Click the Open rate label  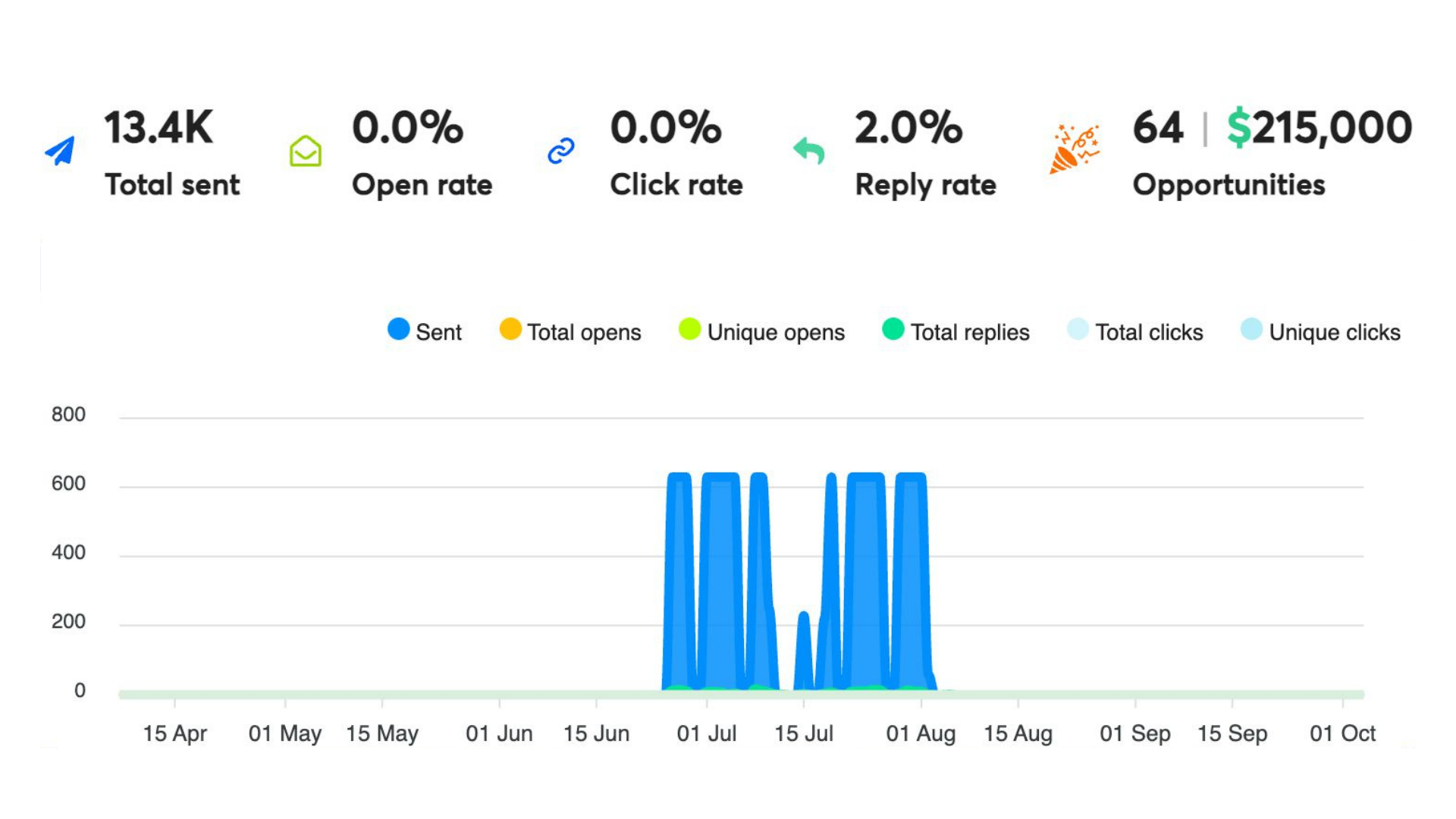(x=422, y=185)
